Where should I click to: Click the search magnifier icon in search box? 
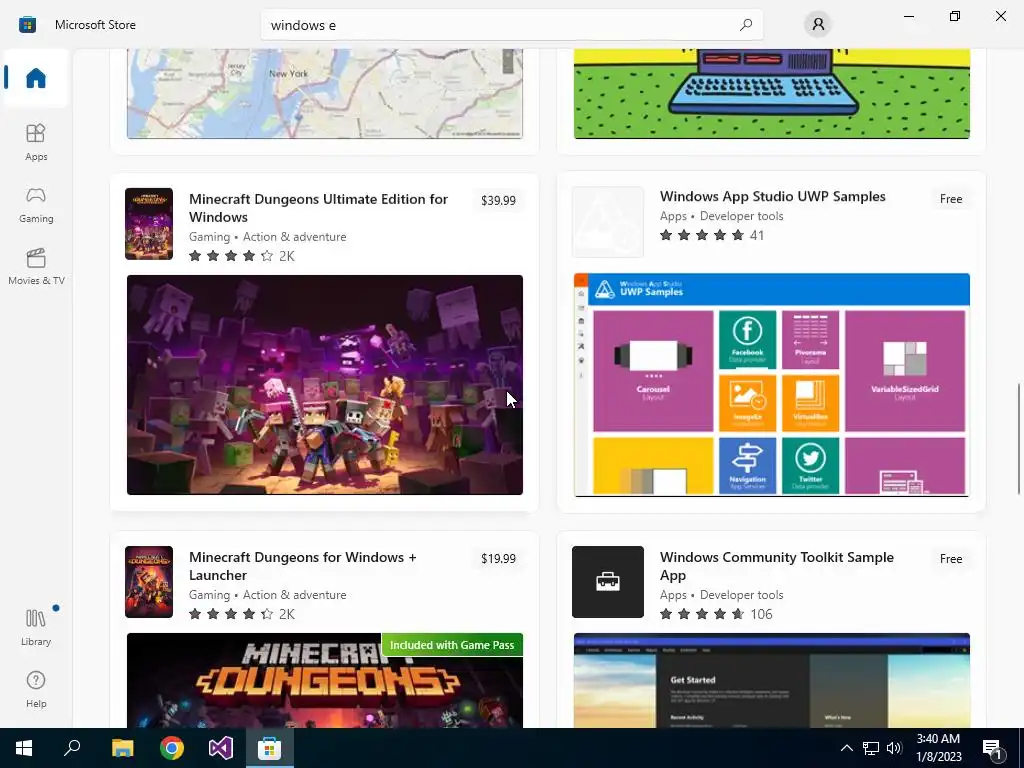pos(746,25)
